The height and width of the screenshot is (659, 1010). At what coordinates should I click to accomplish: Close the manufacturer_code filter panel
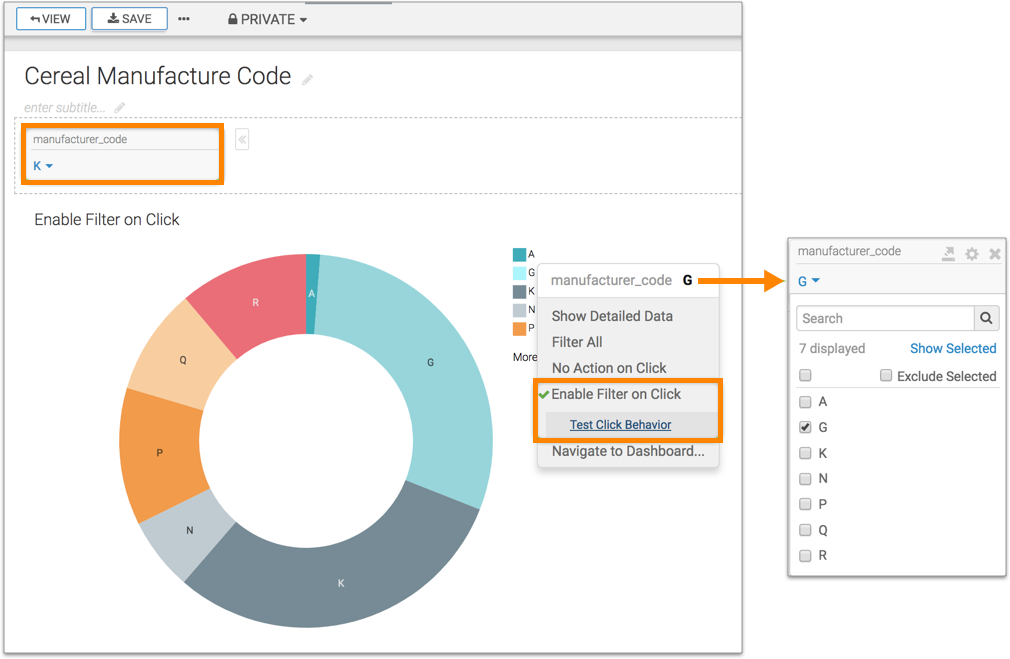click(995, 254)
